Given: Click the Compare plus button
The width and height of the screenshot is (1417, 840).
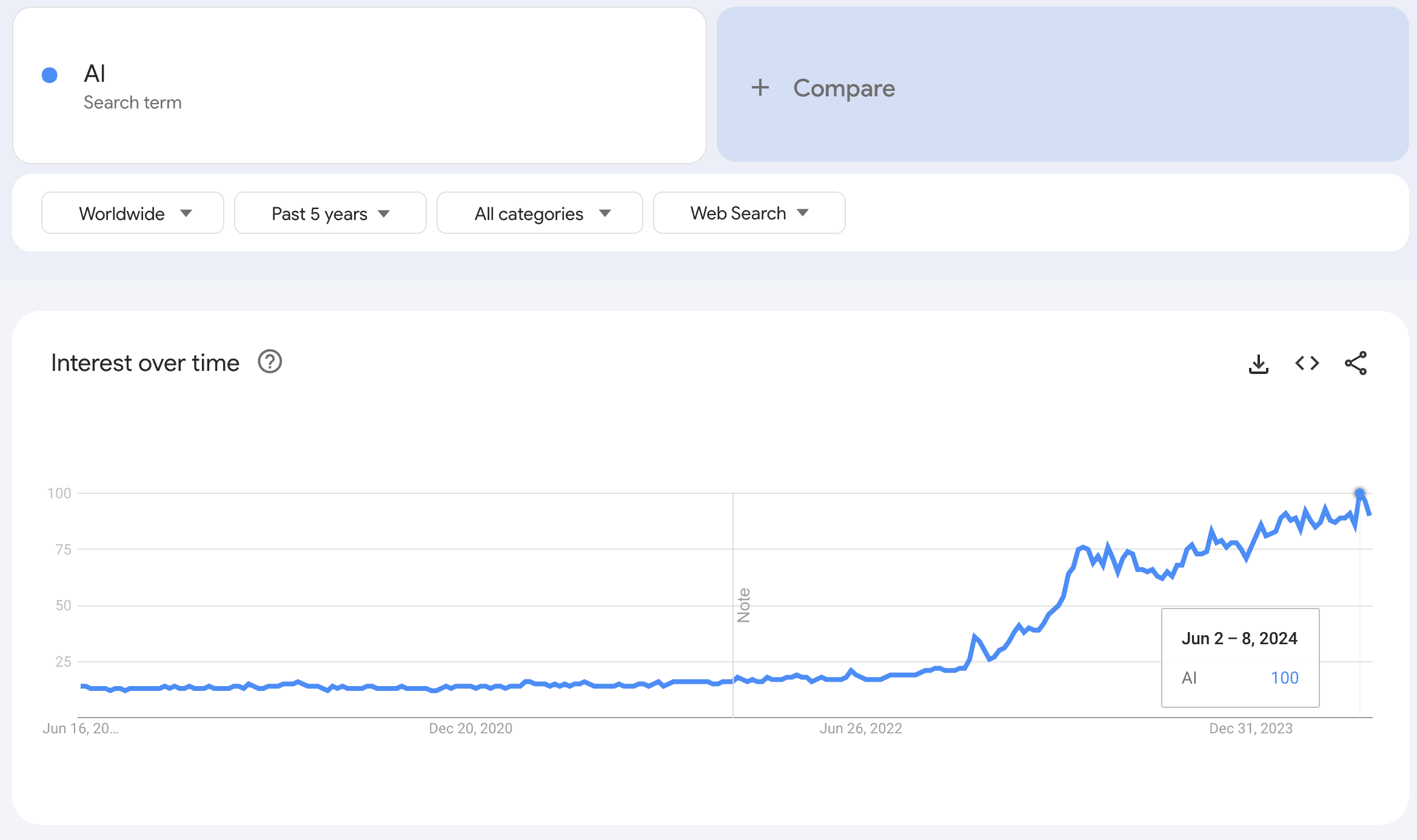Looking at the screenshot, I should point(759,88).
